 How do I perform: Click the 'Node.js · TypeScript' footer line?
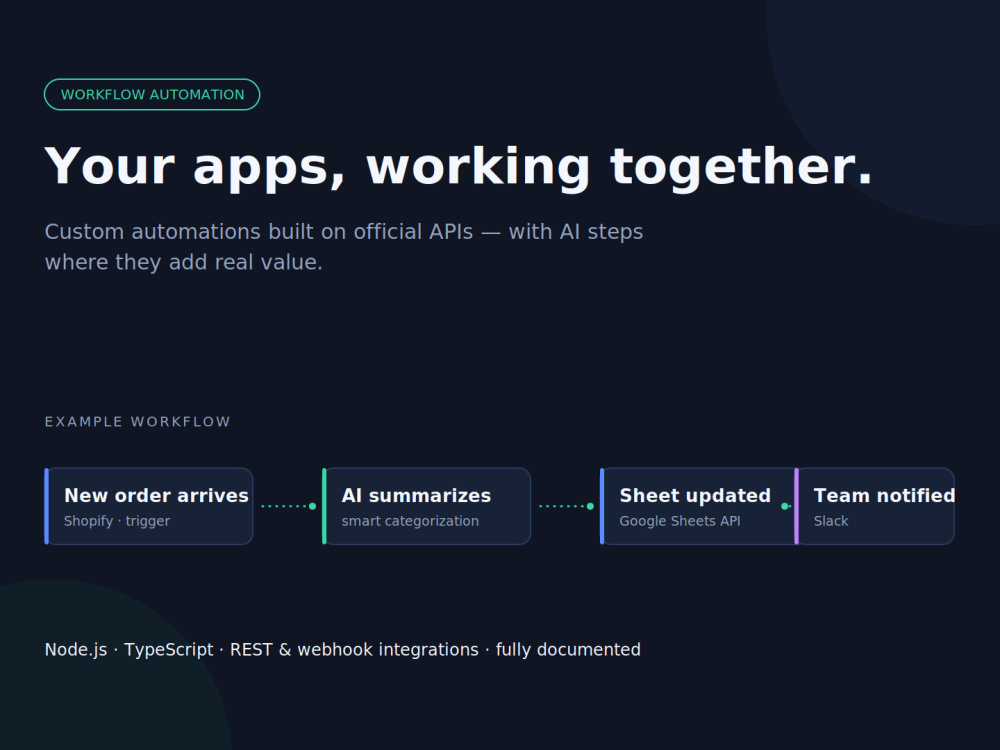pos(342,650)
